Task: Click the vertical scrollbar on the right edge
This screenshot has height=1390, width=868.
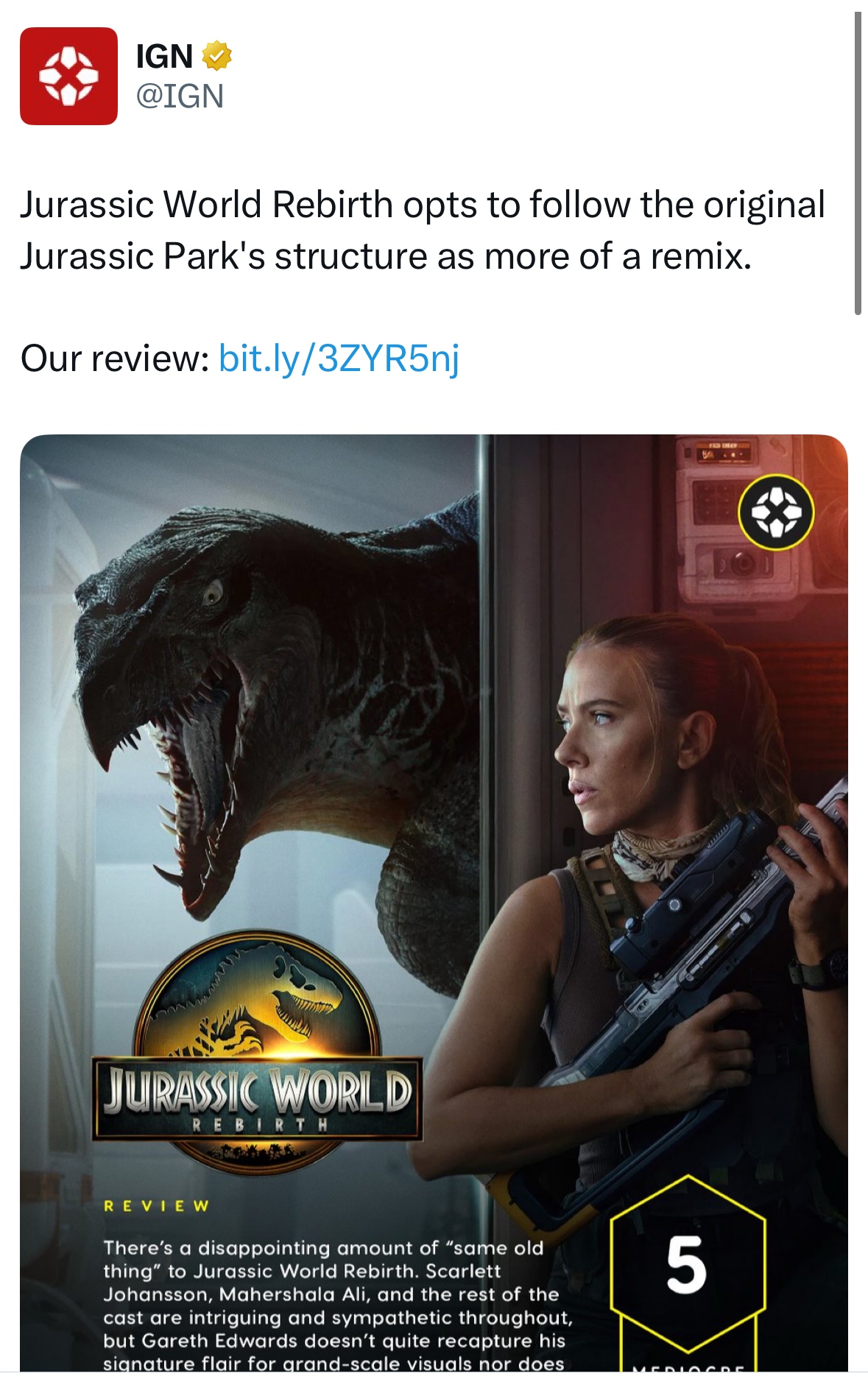Action: pyautogui.click(x=858, y=163)
